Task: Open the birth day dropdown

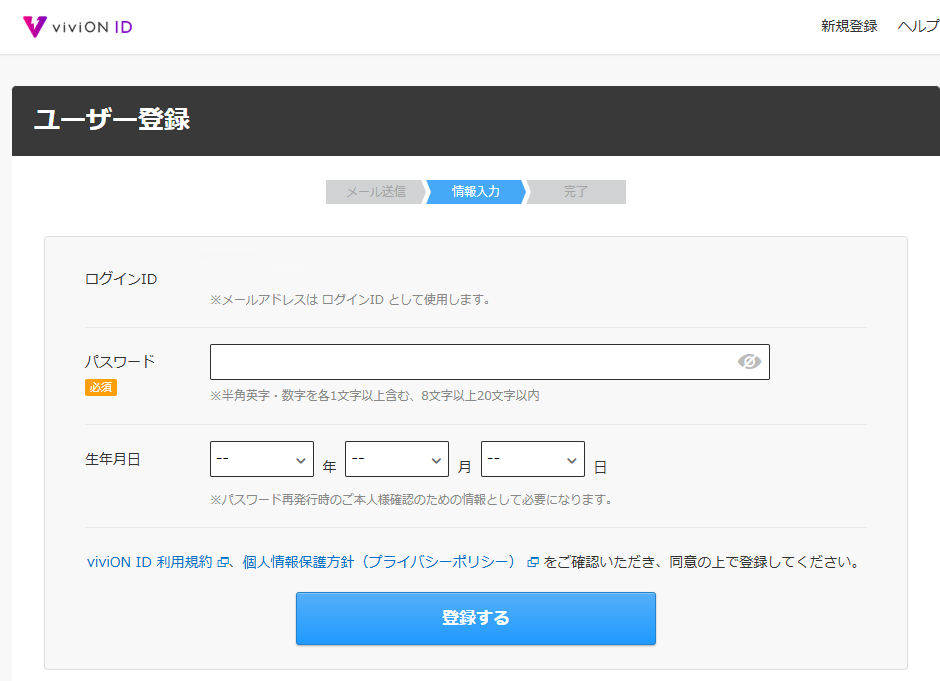Action: [x=533, y=459]
